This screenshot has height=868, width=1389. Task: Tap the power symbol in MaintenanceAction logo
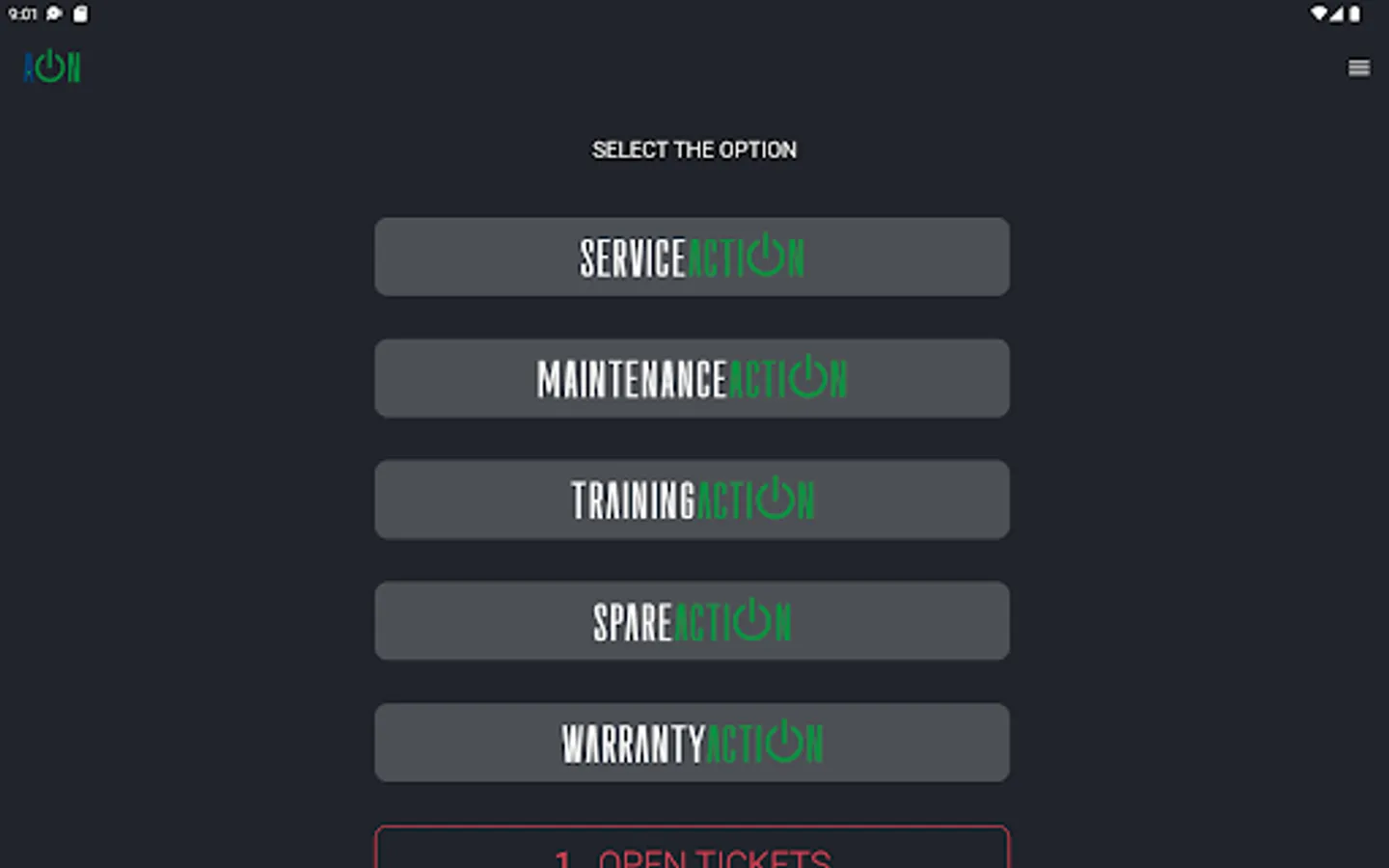[807, 377]
